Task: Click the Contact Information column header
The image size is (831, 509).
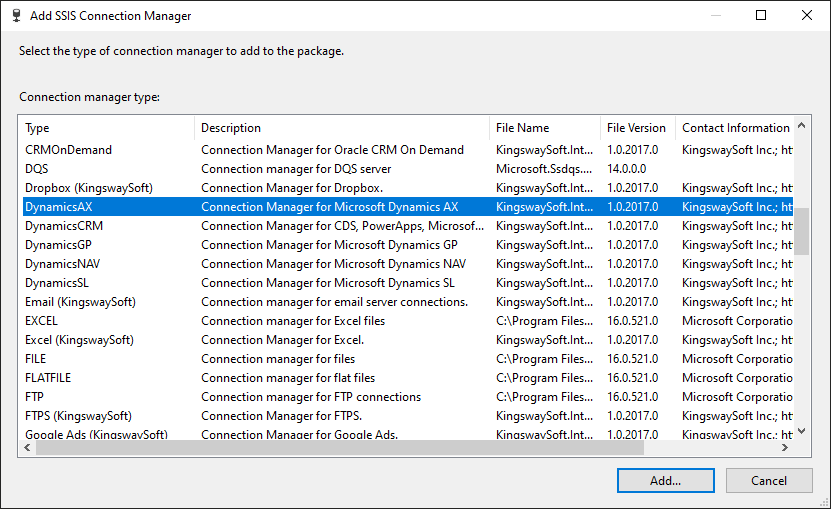Action: tap(735, 128)
